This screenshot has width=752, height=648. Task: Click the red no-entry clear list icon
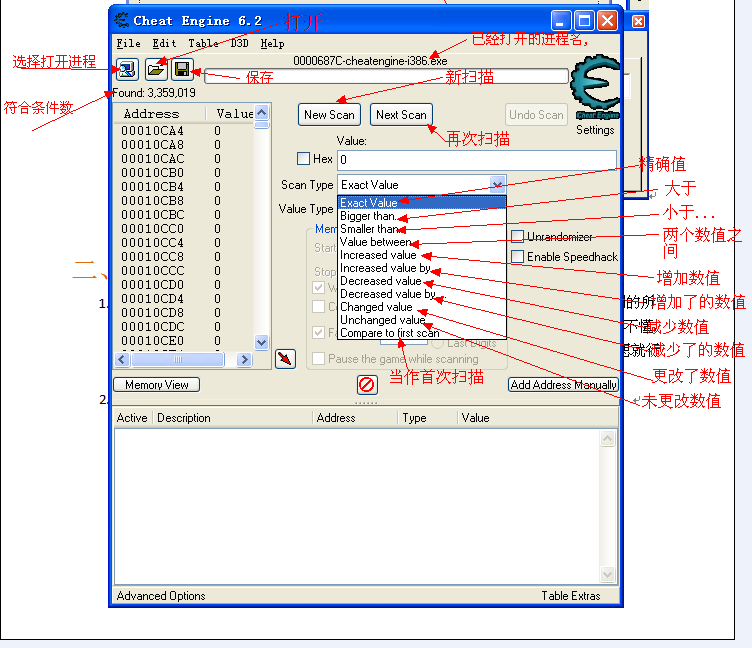(367, 385)
